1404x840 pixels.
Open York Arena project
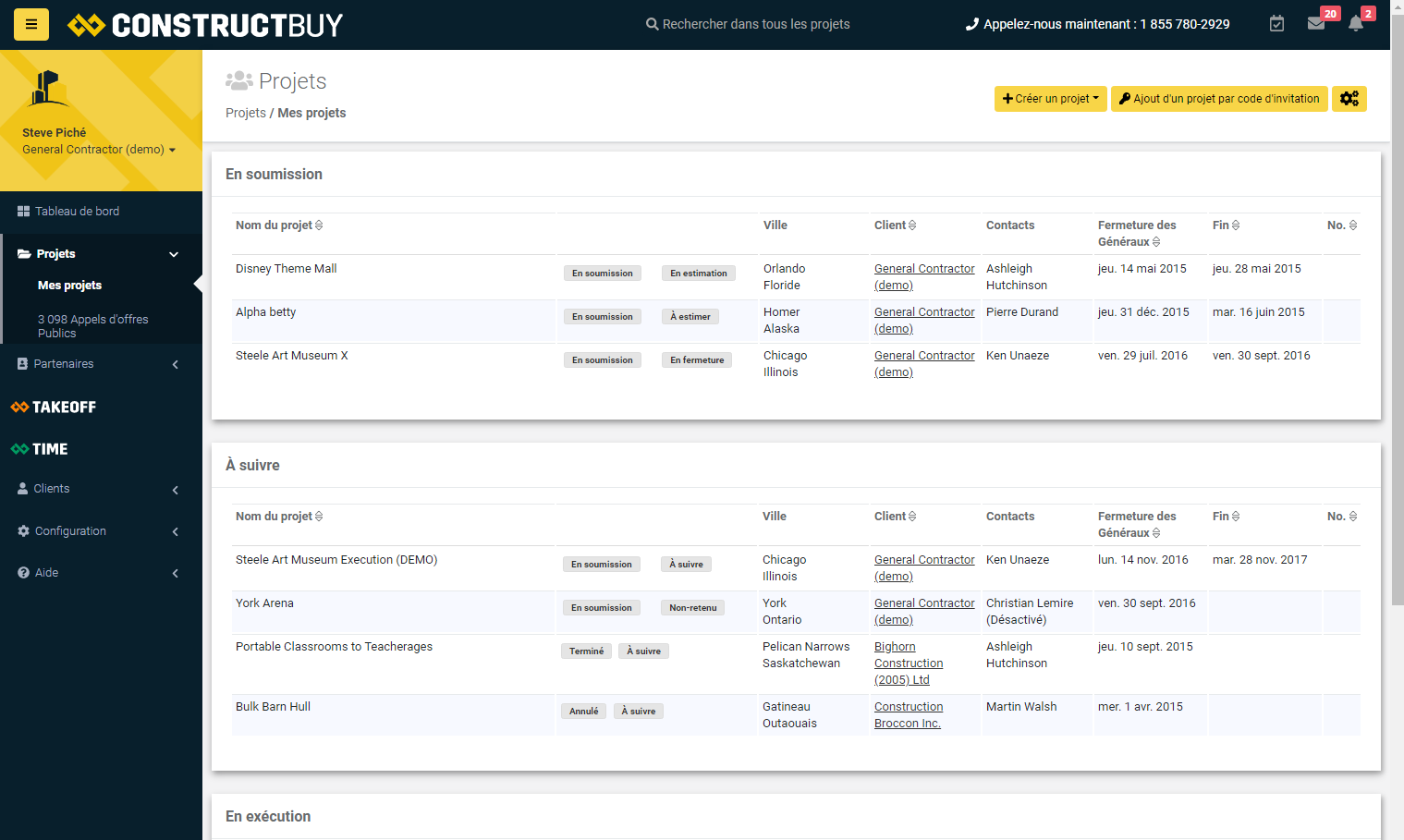pos(264,603)
